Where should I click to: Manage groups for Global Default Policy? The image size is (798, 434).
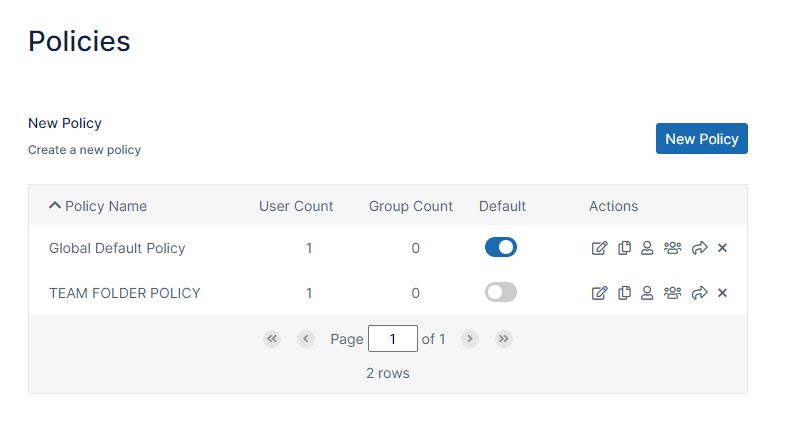click(x=673, y=248)
